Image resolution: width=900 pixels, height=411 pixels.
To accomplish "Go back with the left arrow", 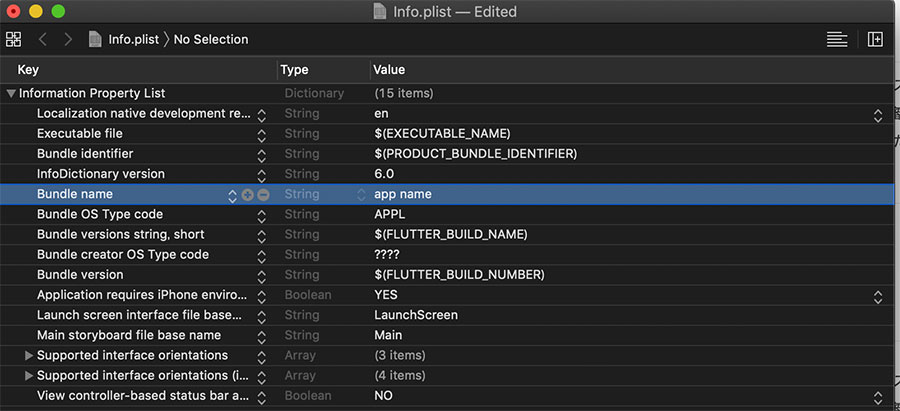I will [43, 39].
